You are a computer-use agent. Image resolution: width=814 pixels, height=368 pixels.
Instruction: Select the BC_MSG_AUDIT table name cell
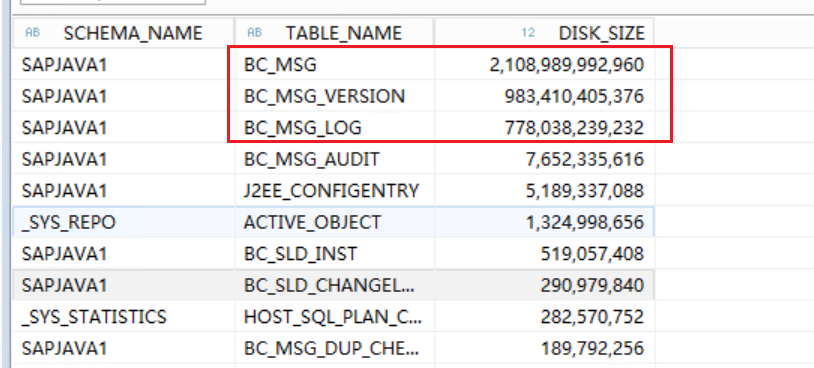coord(334,159)
